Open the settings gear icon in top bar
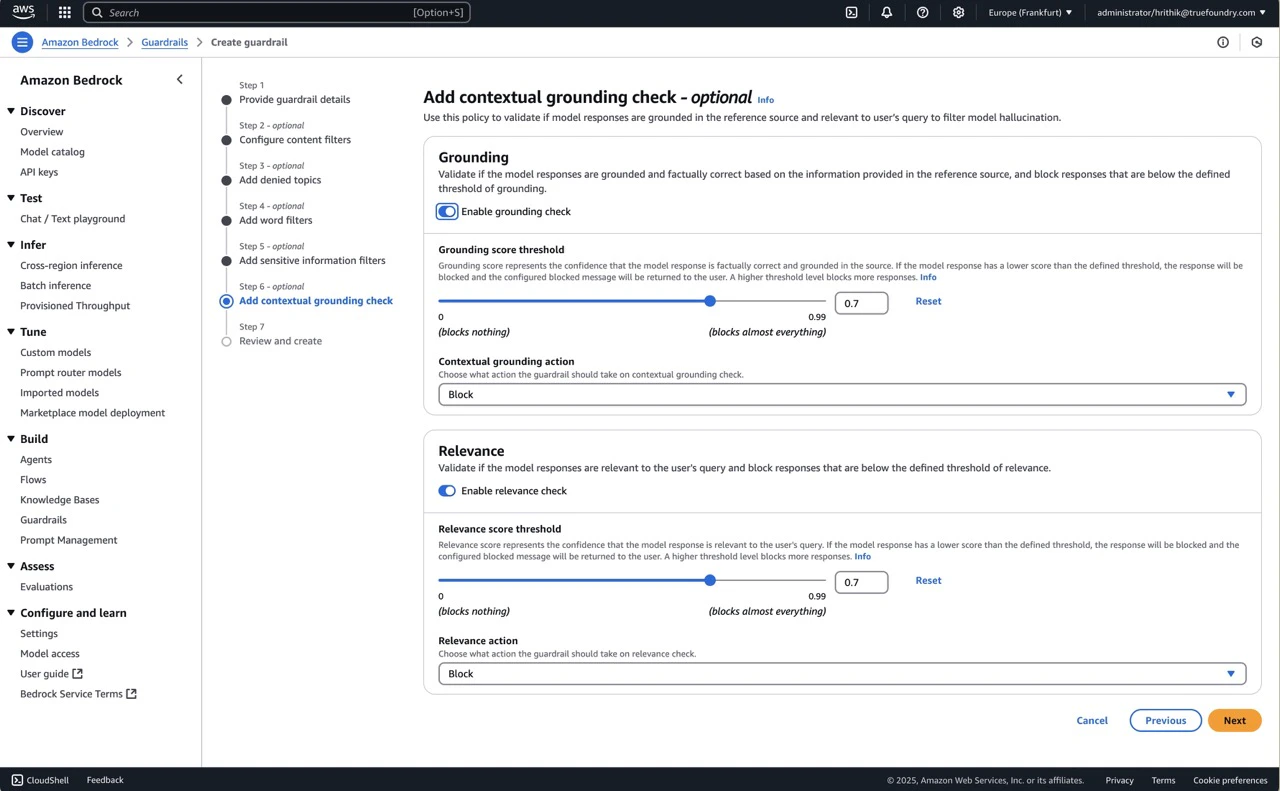1280x791 pixels. click(957, 12)
